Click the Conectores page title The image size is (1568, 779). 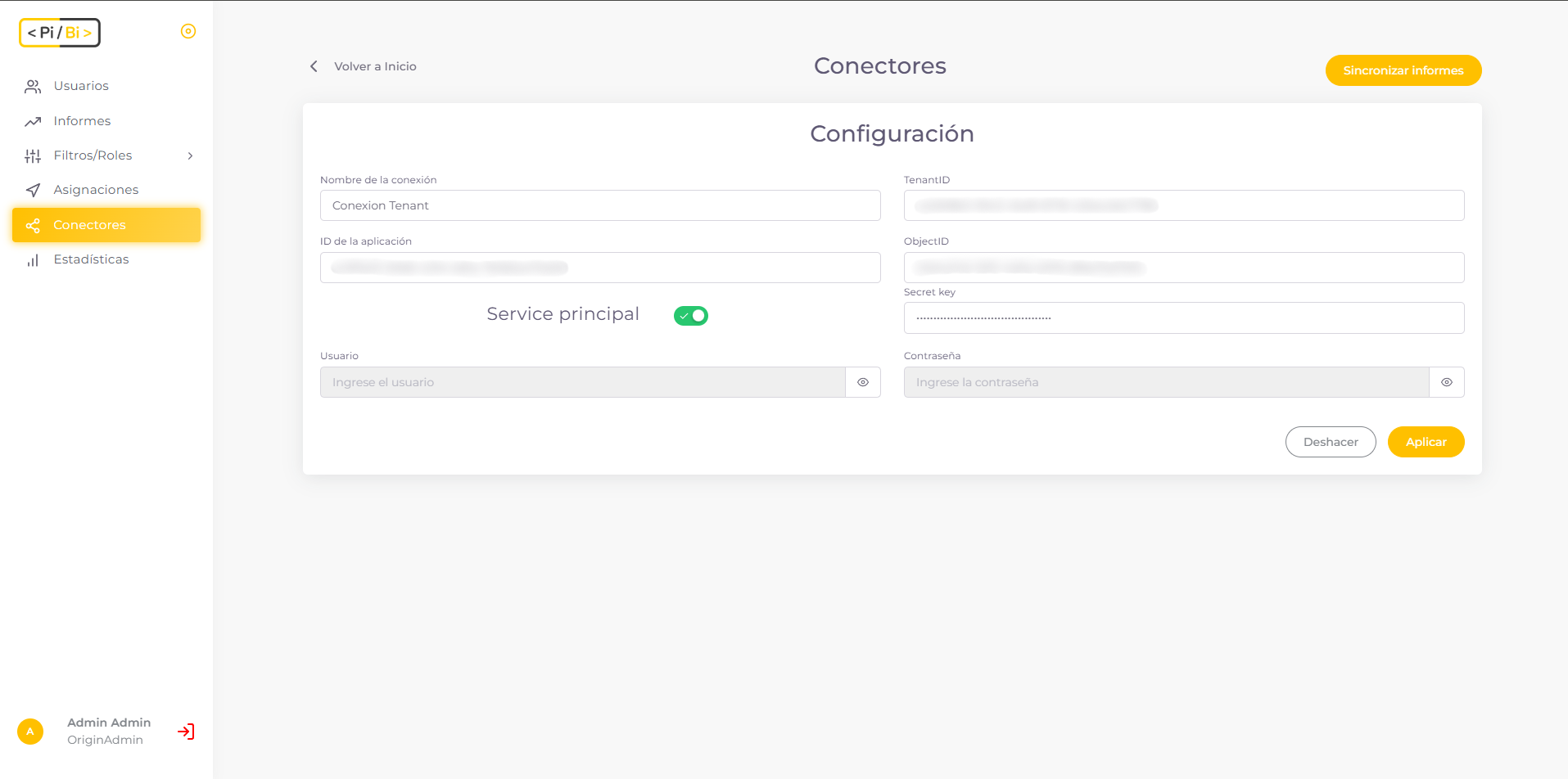click(880, 65)
